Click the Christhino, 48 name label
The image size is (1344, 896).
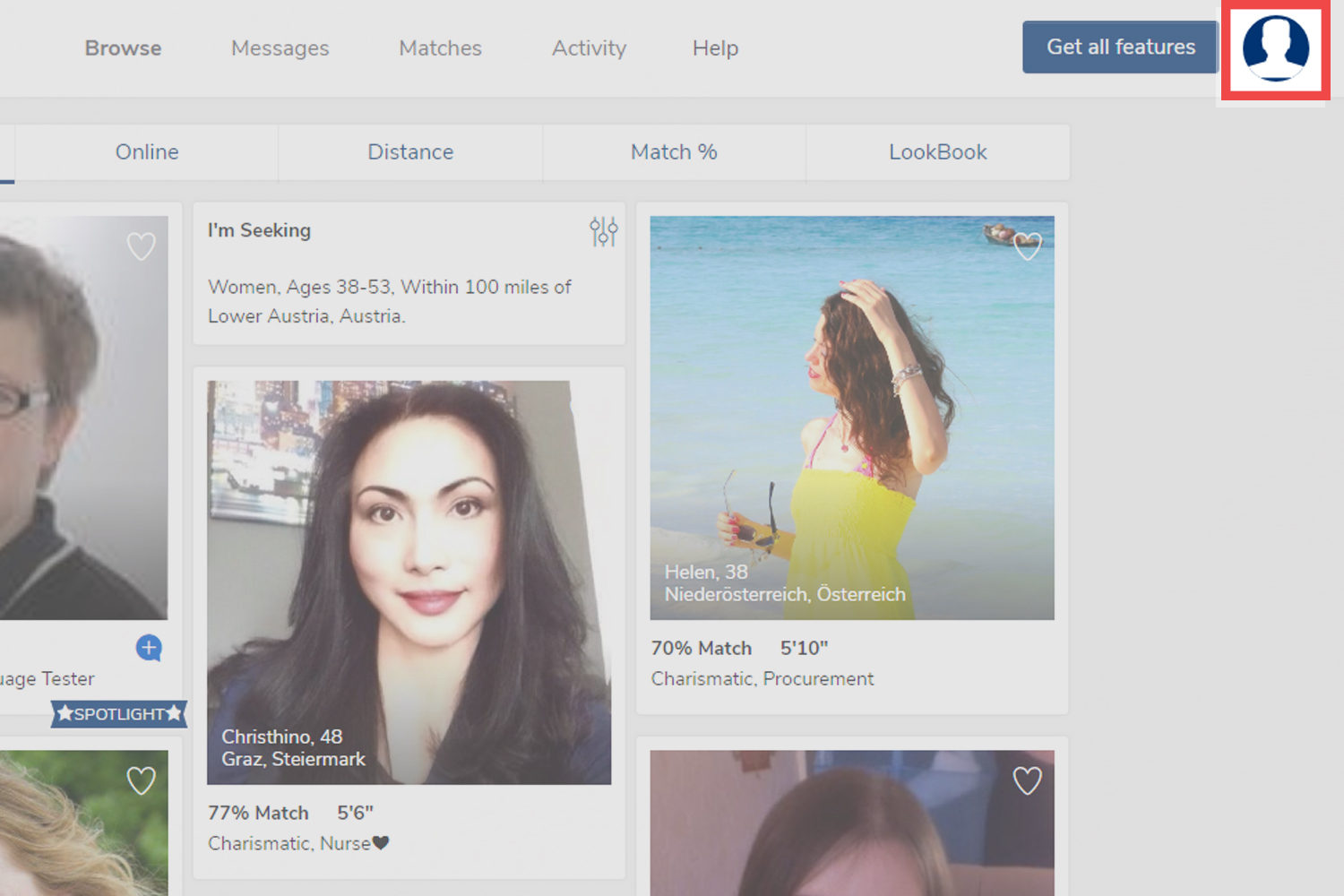(282, 737)
